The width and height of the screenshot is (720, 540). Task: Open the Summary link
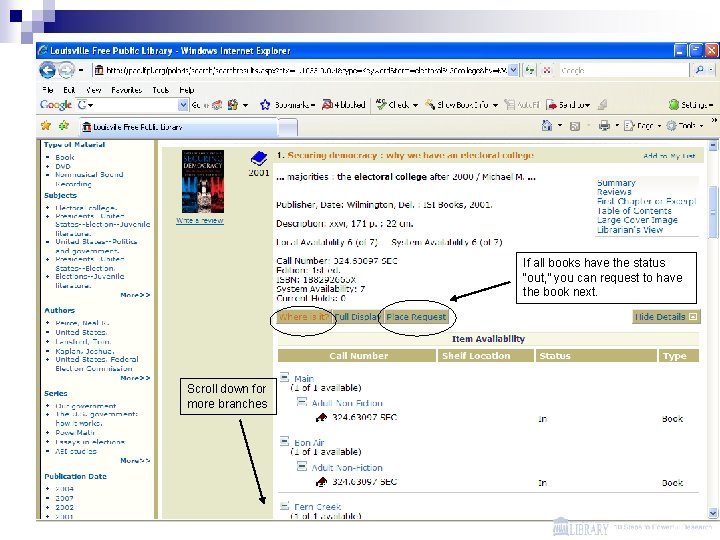point(616,183)
